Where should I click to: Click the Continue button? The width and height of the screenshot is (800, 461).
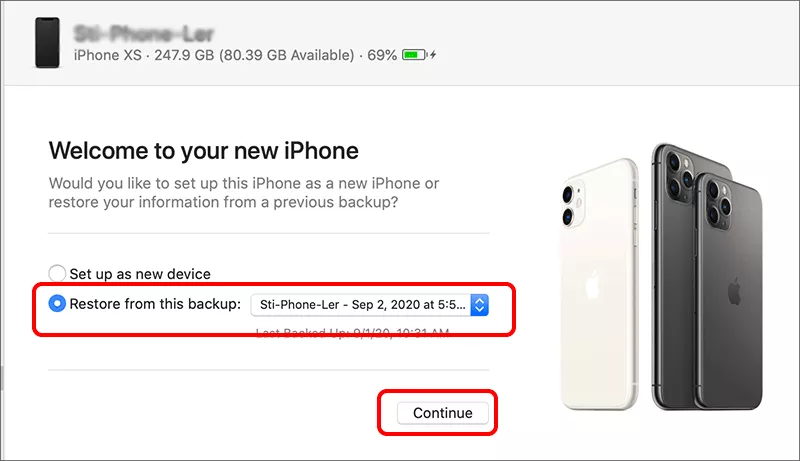[x=442, y=413]
